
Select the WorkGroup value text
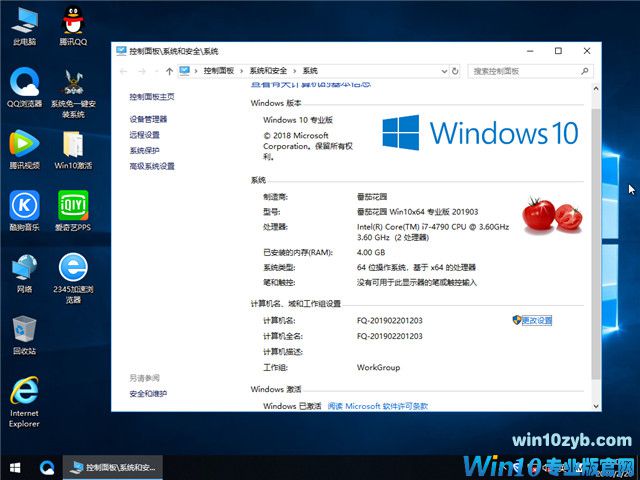pos(378,367)
